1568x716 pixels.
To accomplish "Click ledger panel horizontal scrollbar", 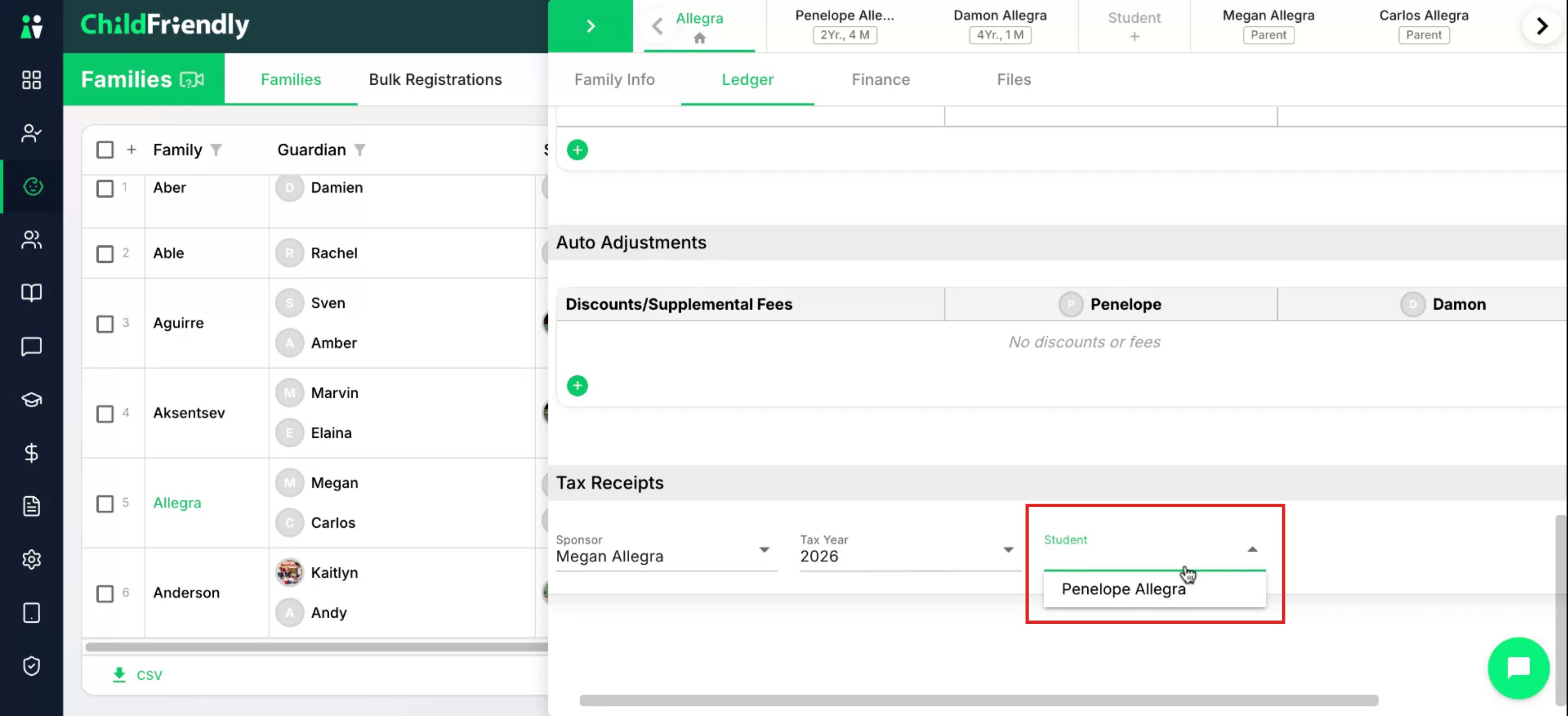I will [x=978, y=700].
